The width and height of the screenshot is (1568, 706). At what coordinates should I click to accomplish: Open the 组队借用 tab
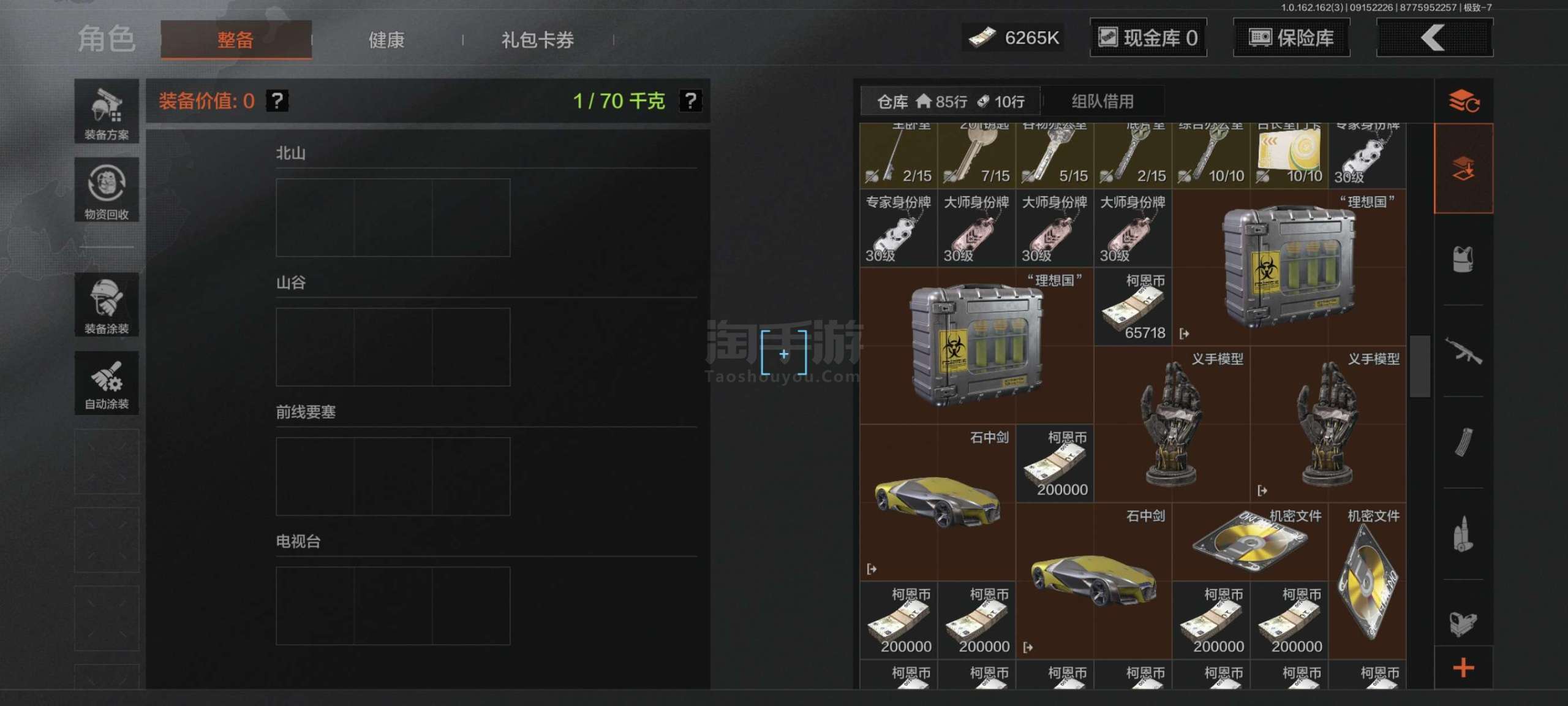pyautogui.click(x=1102, y=101)
